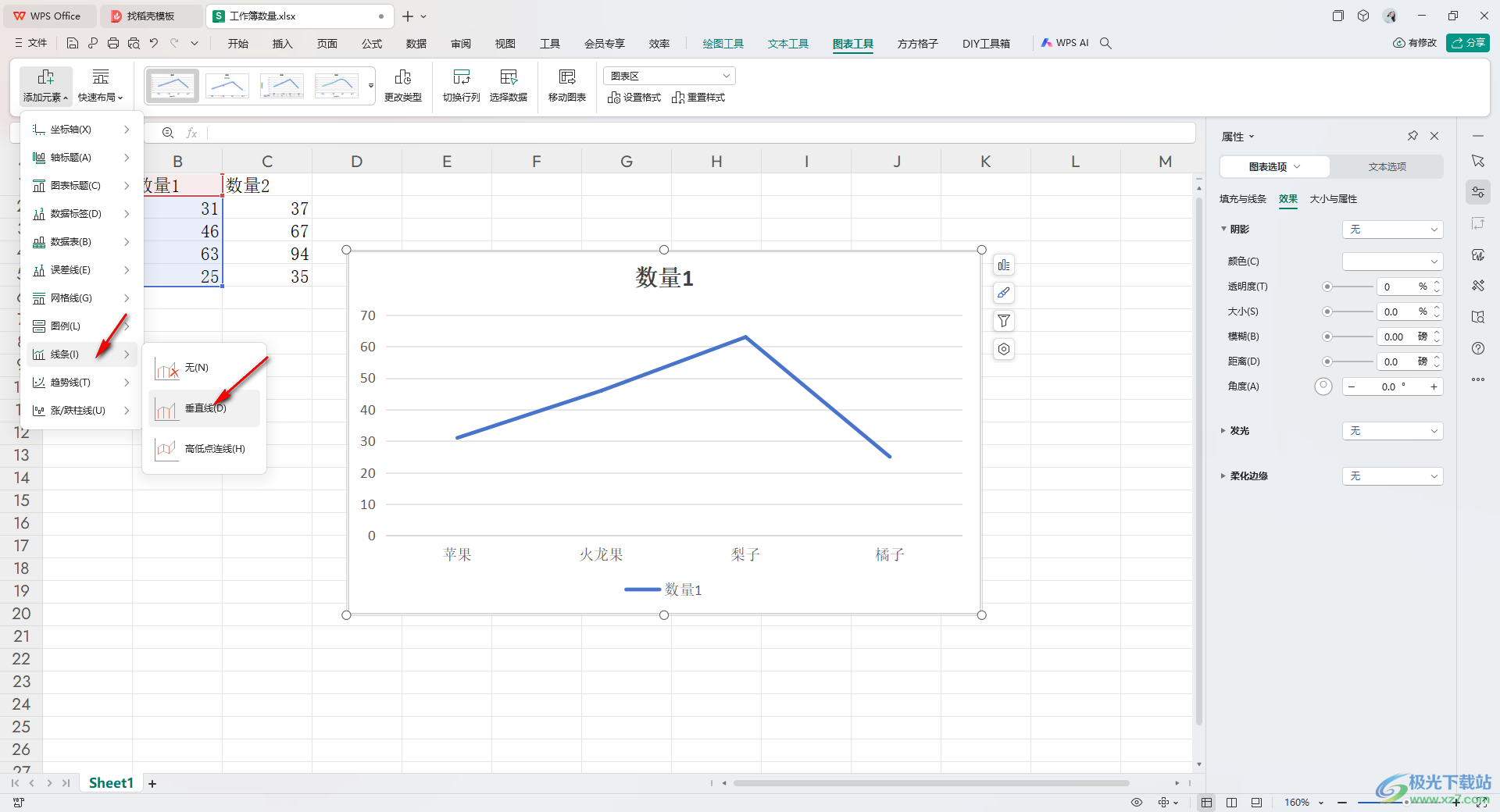The height and width of the screenshot is (812, 1500).
Task: Switch to the Chart Tools ribbon tab
Action: pyautogui.click(x=853, y=44)
